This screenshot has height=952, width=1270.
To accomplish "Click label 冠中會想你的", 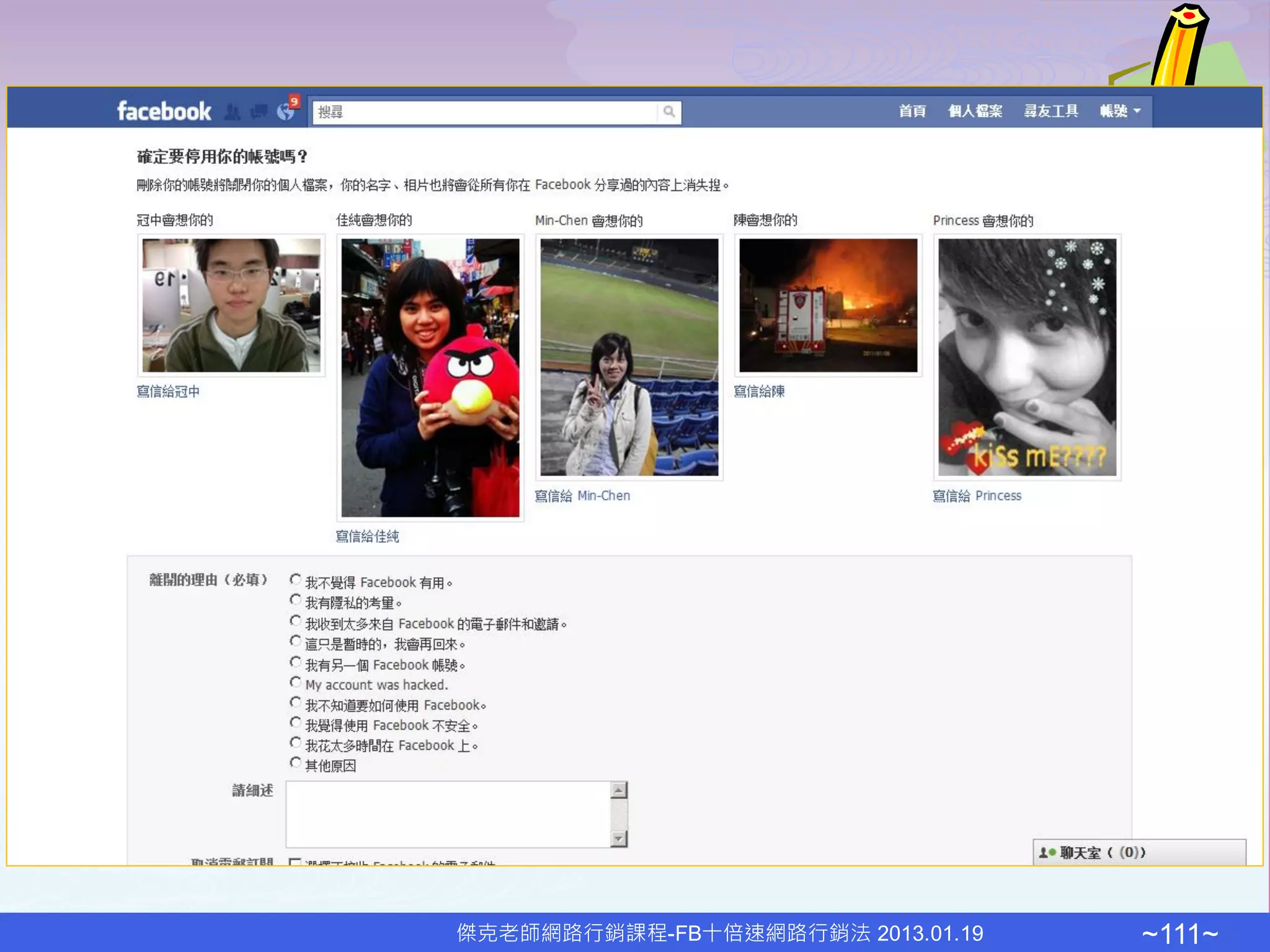I will pyautogui.click(x=175, y=220).
